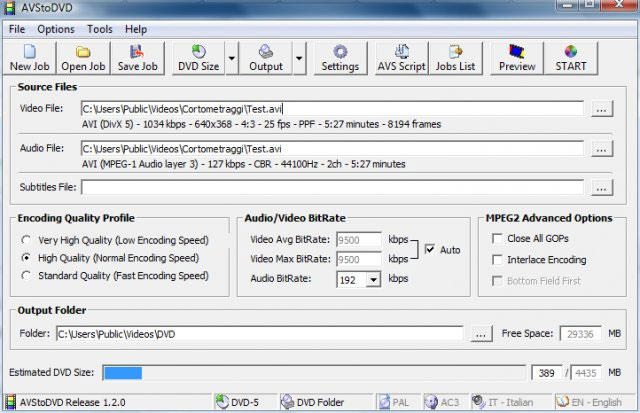
Task: Enable Interlace Encoding option
Action: pos(497,260)
